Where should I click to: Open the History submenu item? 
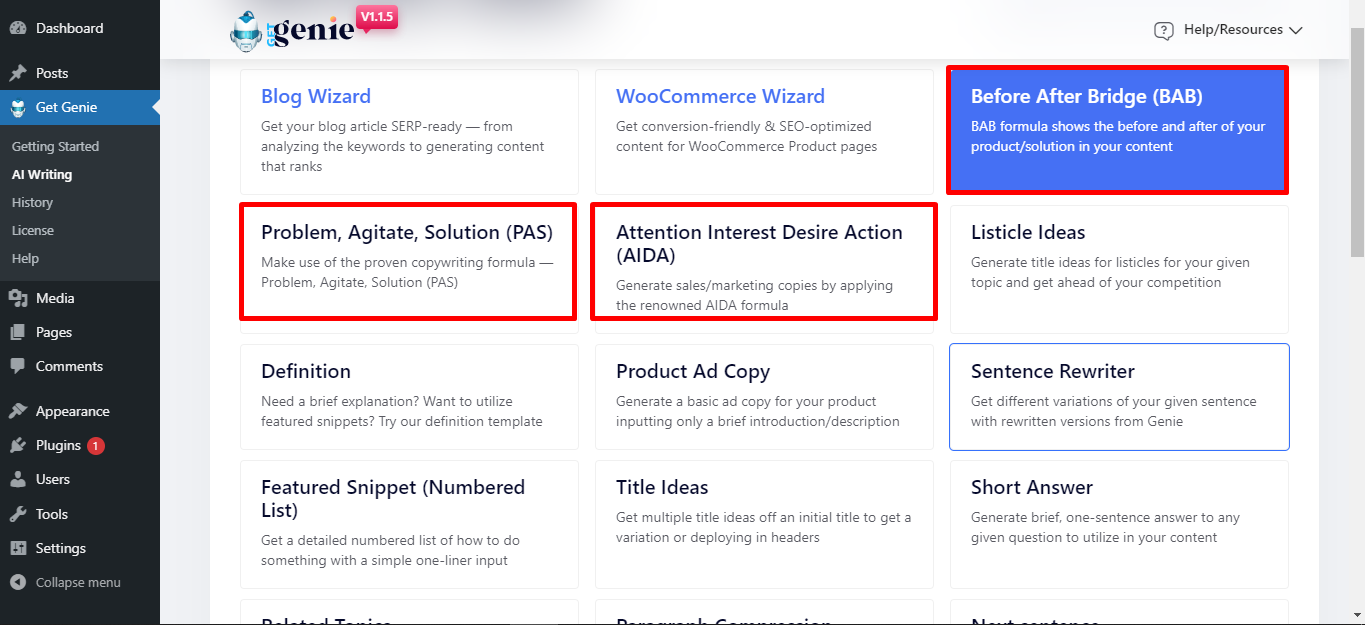(x=32, y=202)
